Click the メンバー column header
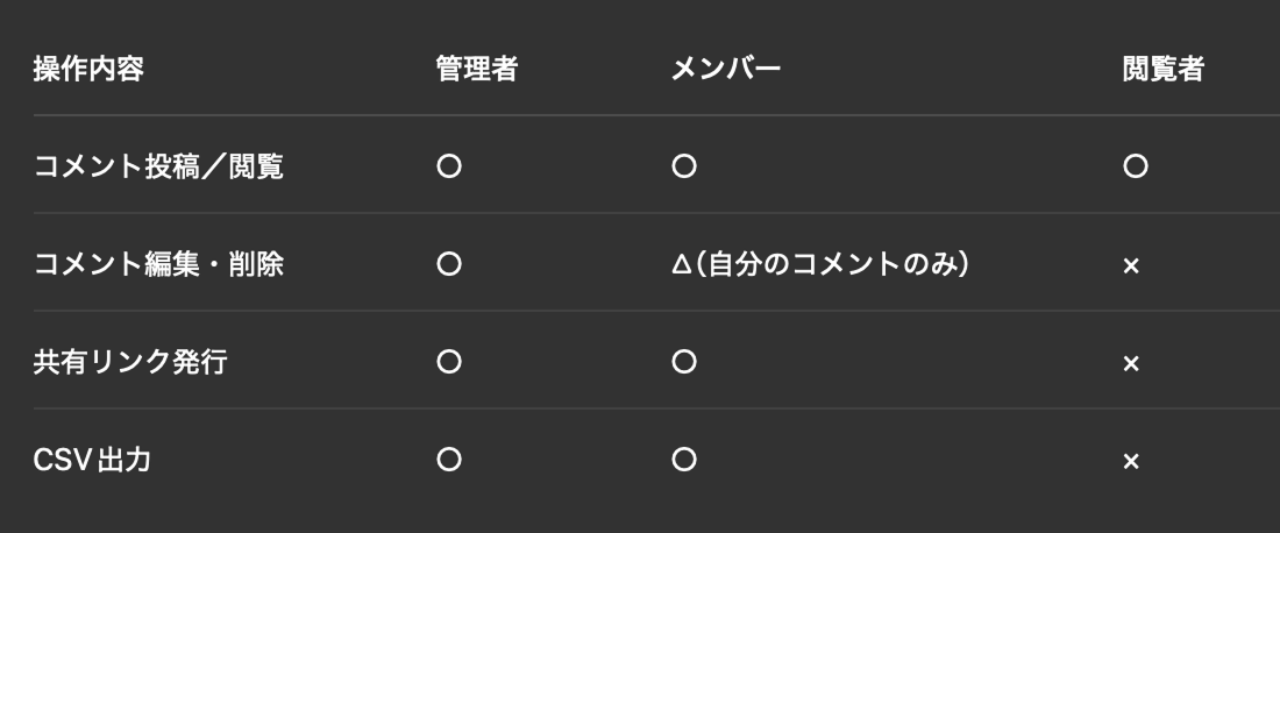 tap(725, 69)
